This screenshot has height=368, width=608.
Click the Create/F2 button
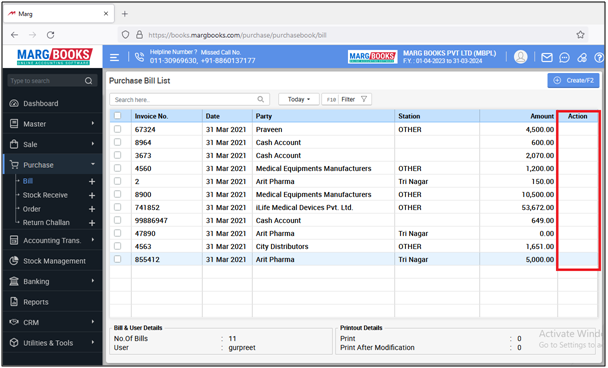tap(573, 80)
